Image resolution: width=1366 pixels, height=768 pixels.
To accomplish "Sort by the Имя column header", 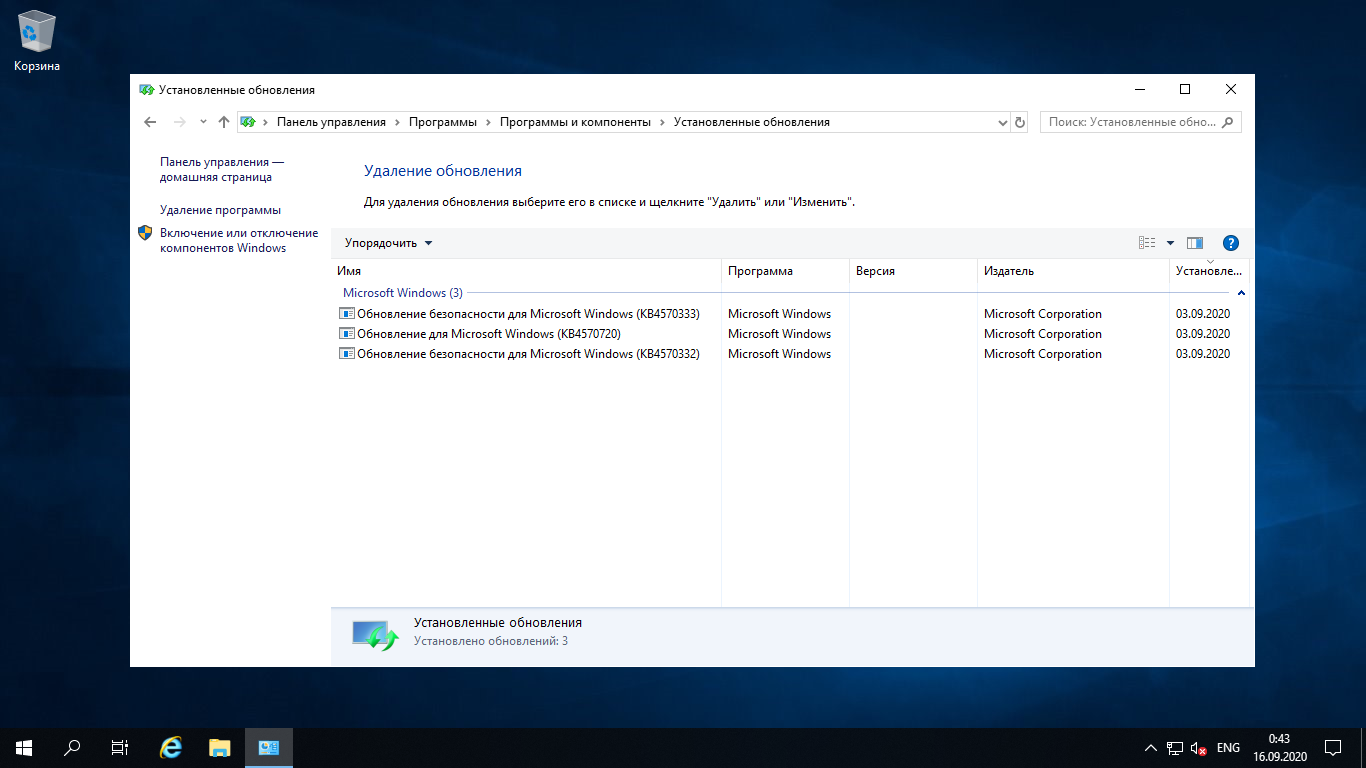I will (526, 271).
